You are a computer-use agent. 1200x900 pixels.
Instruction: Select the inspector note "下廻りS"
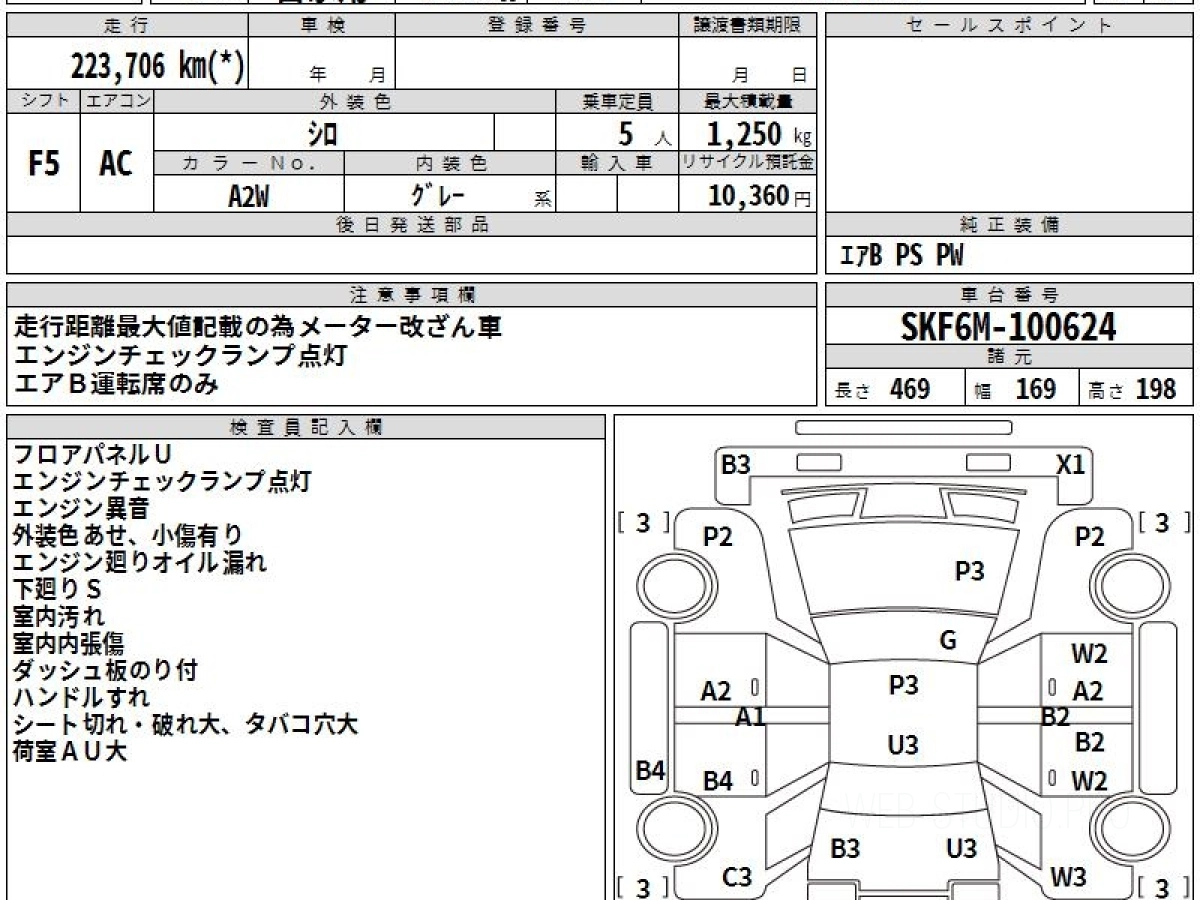58,589
